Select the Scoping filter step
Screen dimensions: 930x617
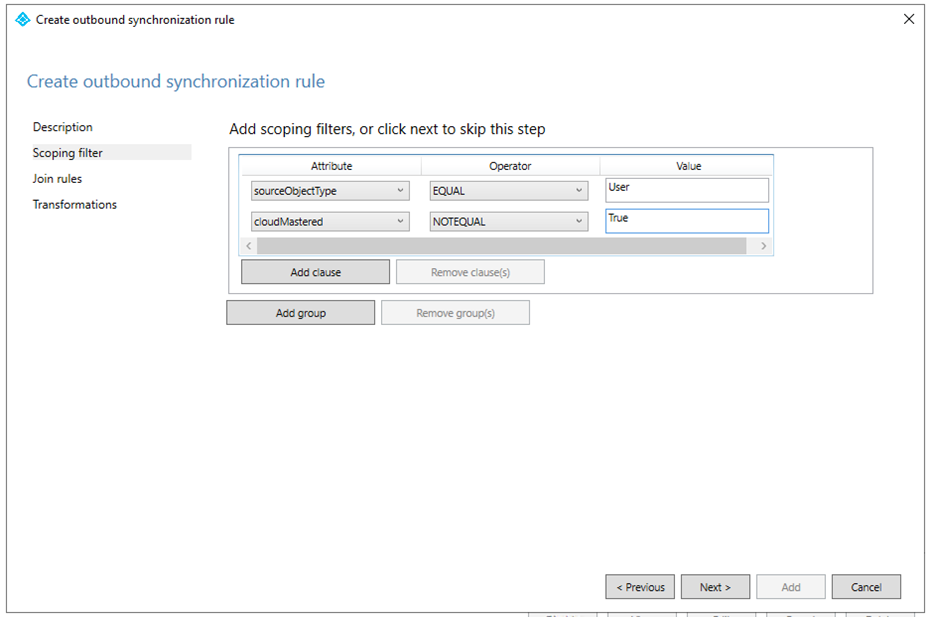click(67, 153)
